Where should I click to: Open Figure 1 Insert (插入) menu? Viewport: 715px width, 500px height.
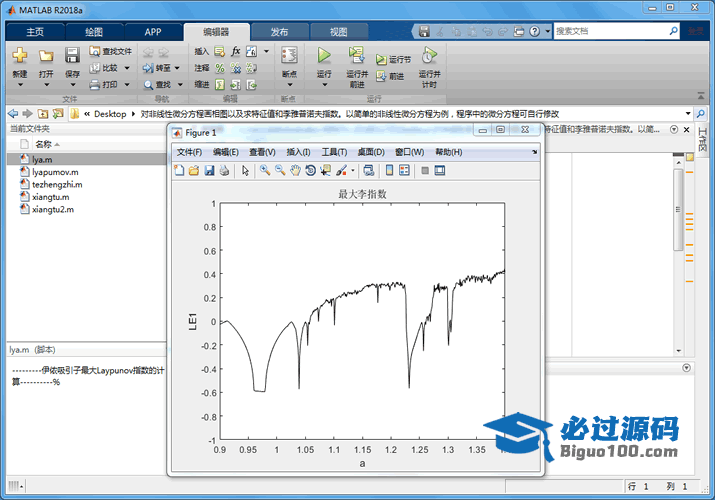(298, 152)
